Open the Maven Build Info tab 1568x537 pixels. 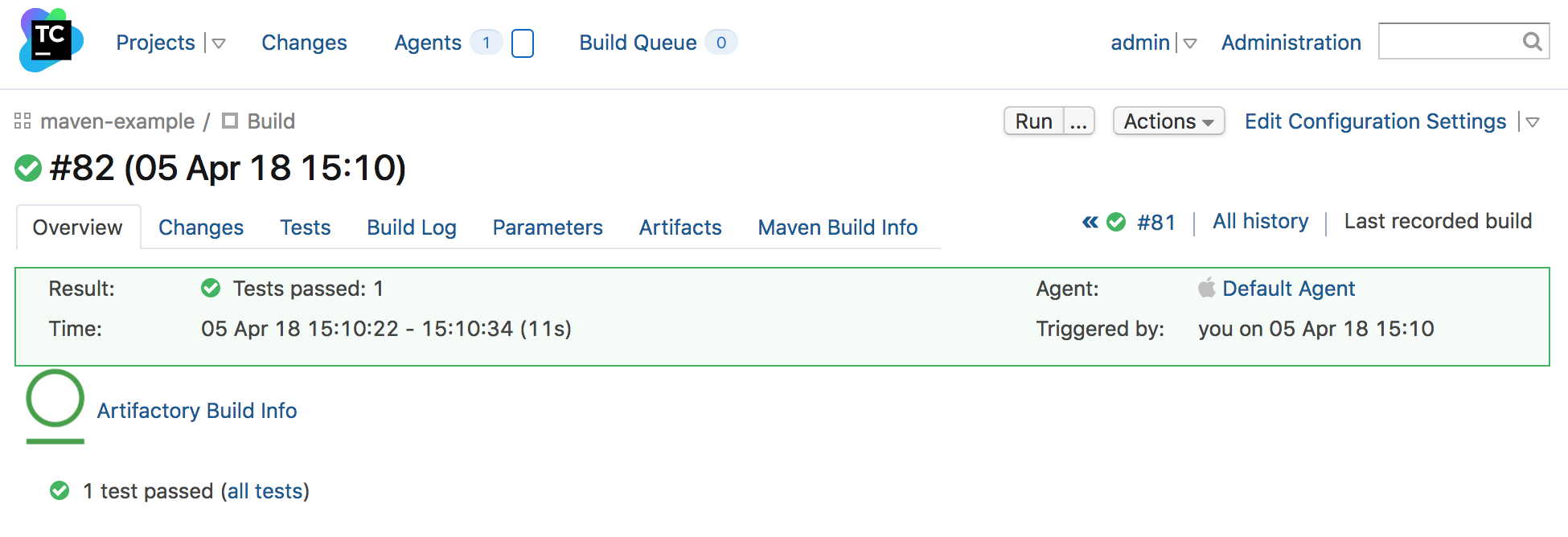tap(836, 228)
